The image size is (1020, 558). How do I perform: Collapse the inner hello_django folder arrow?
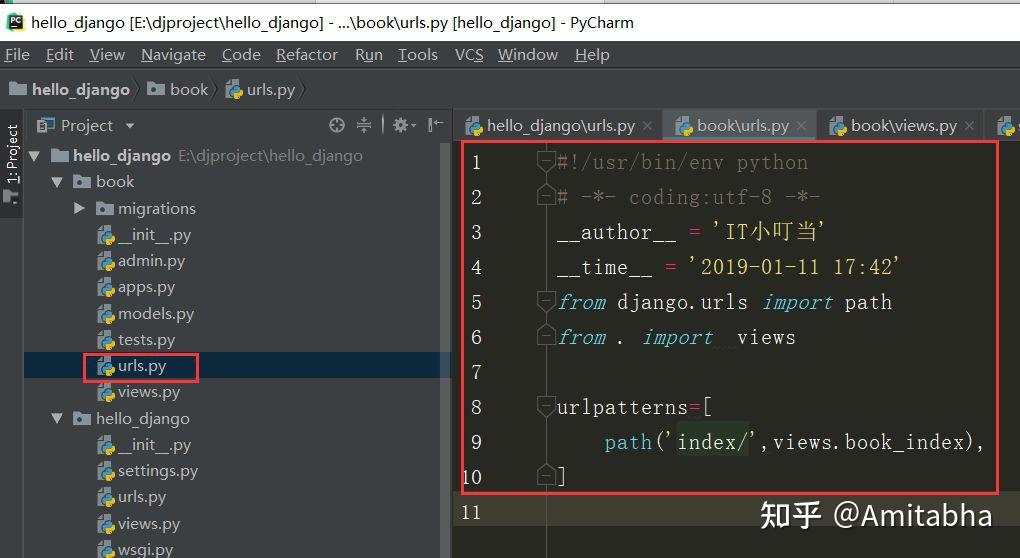click(57, 419)
